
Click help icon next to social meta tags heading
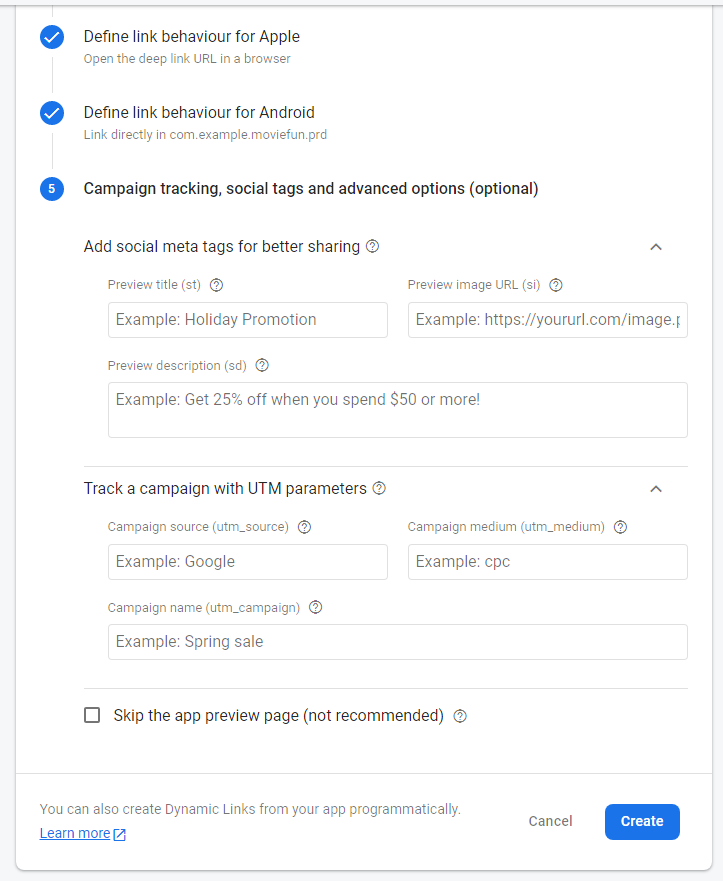373,246
